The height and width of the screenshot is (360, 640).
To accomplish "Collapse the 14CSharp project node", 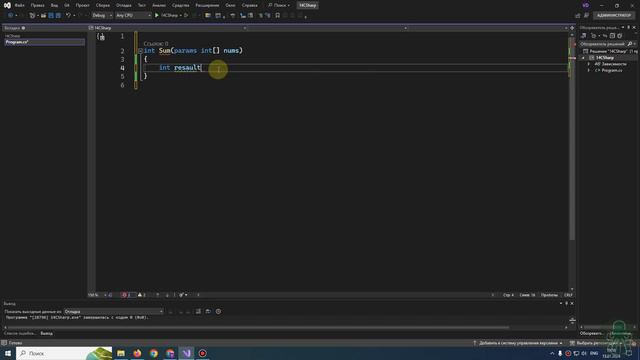I will [583, 58].
